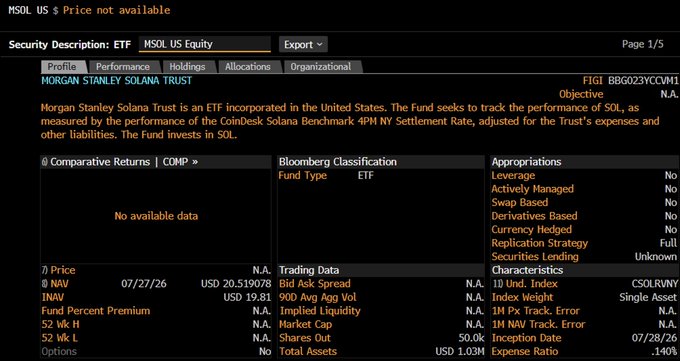
Task: Click the Shares Out value 50.0k
Action: tap(471, 338)
